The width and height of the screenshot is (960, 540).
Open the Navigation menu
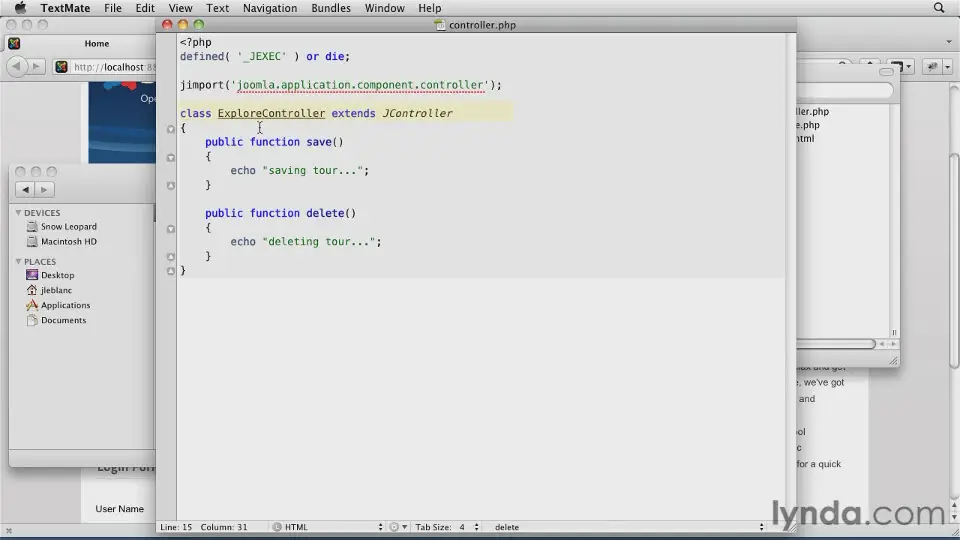270,8
